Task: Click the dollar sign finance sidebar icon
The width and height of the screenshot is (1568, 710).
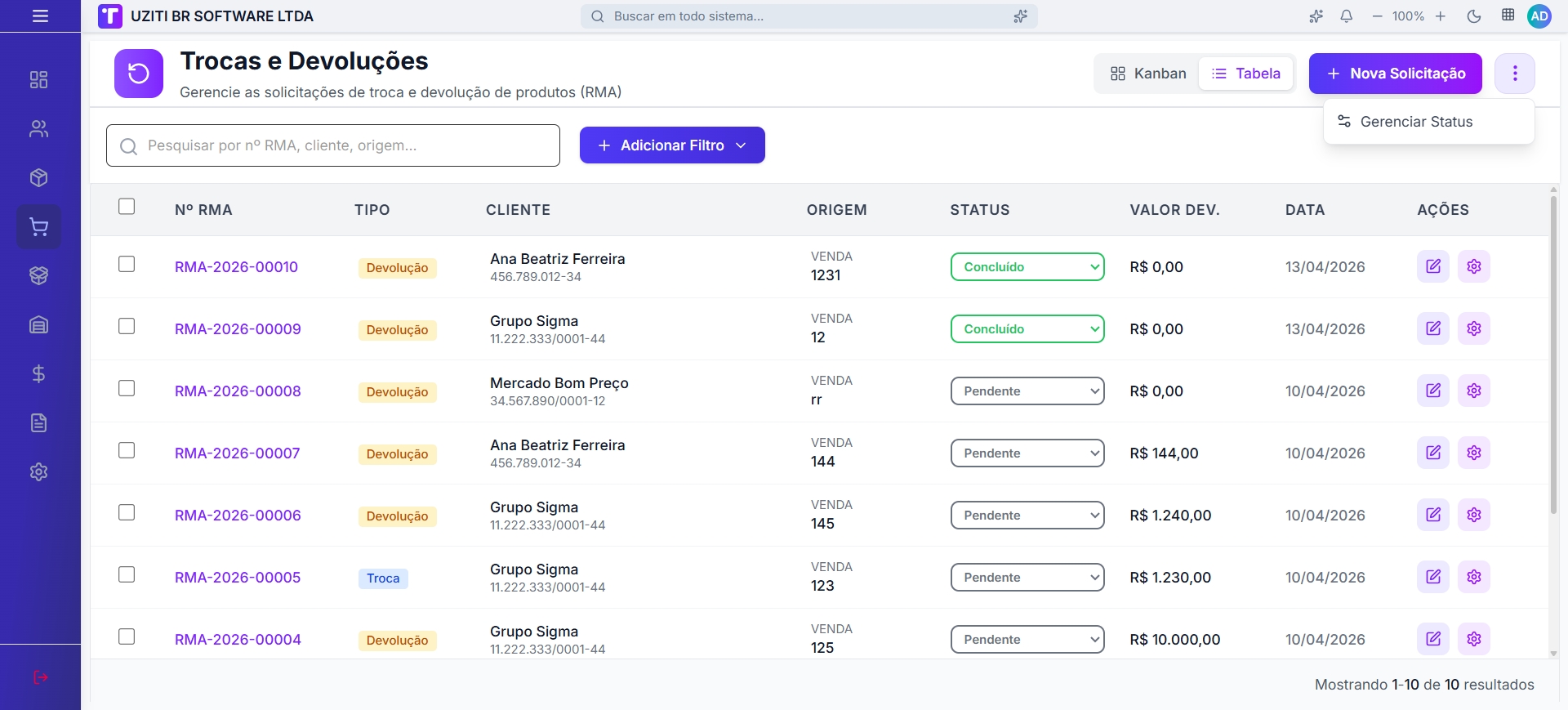Action: pyautogui.click(x=38, y=374)
